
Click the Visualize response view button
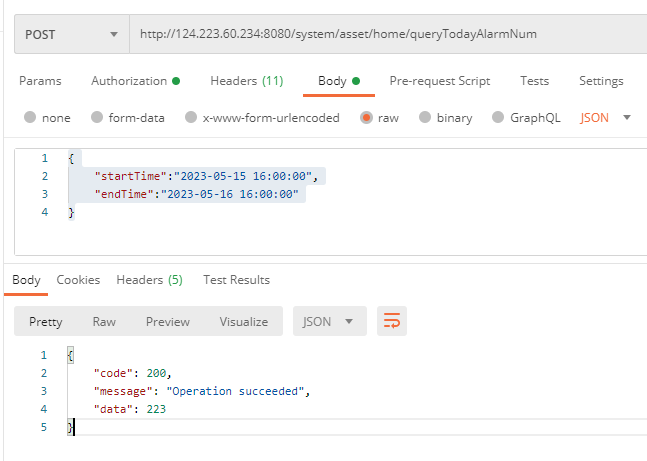(x=243, y=321)
